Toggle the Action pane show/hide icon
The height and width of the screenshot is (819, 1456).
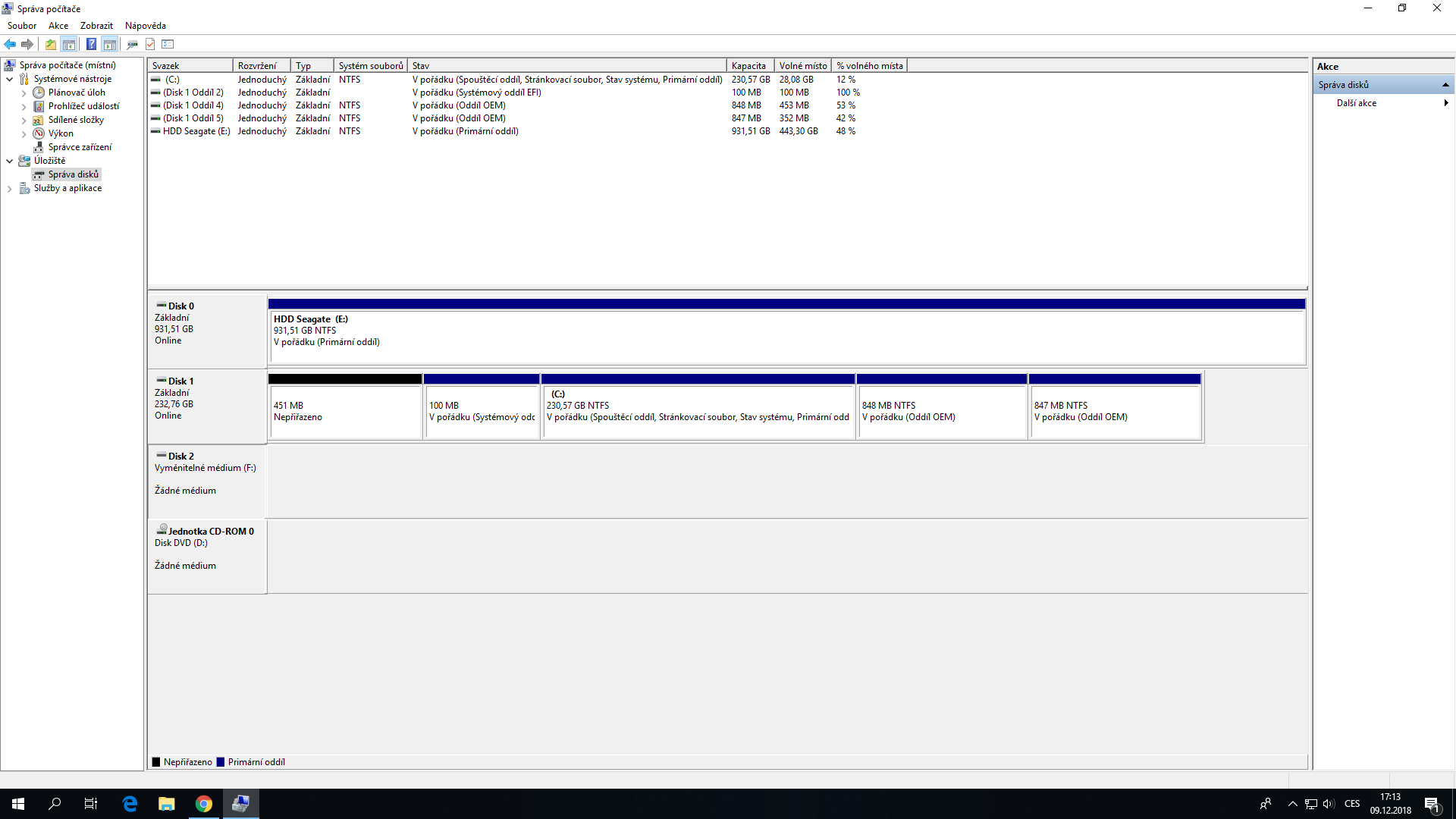point(110,44)
